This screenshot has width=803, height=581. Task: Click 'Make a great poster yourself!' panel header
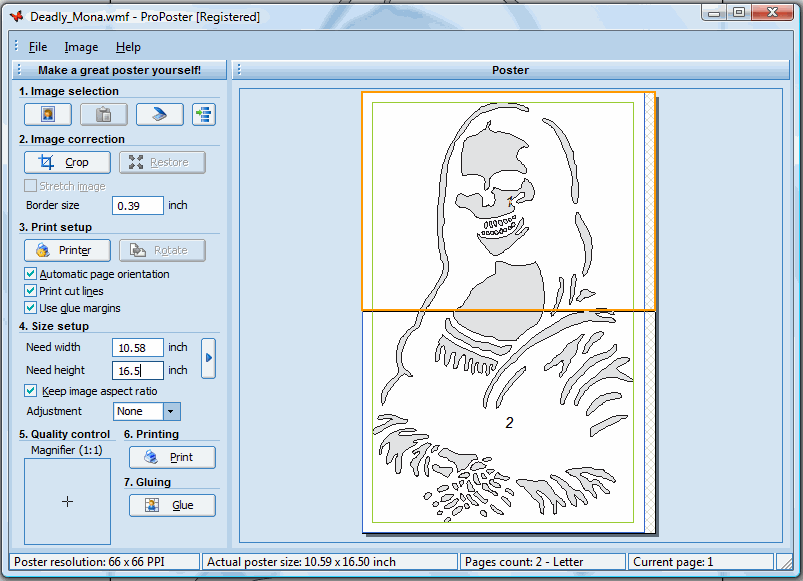(119, 70)
